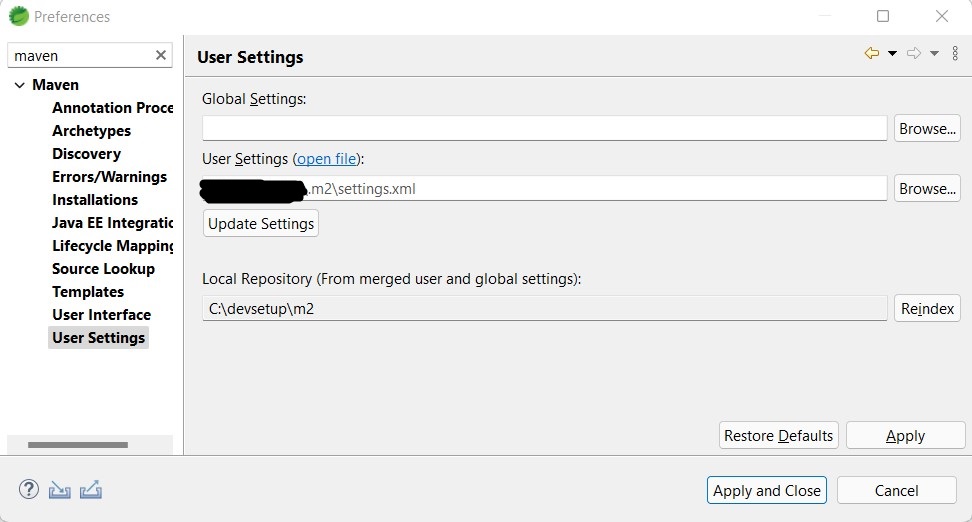Open the vertical dots view menu

pyautogui.click(x=955, y=54)
